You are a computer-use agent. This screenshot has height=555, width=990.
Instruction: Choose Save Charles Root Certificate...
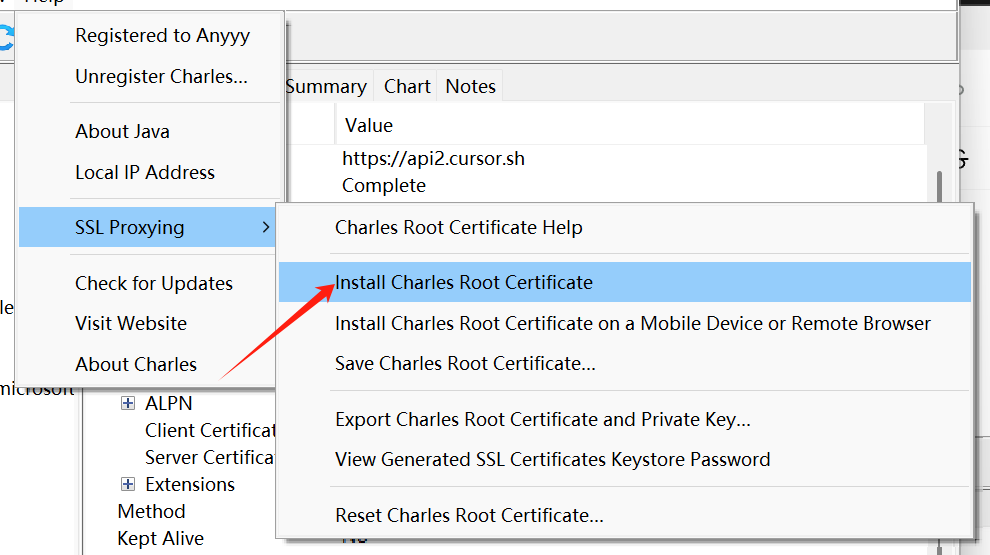pyautogui.click(x=624, y=364)
